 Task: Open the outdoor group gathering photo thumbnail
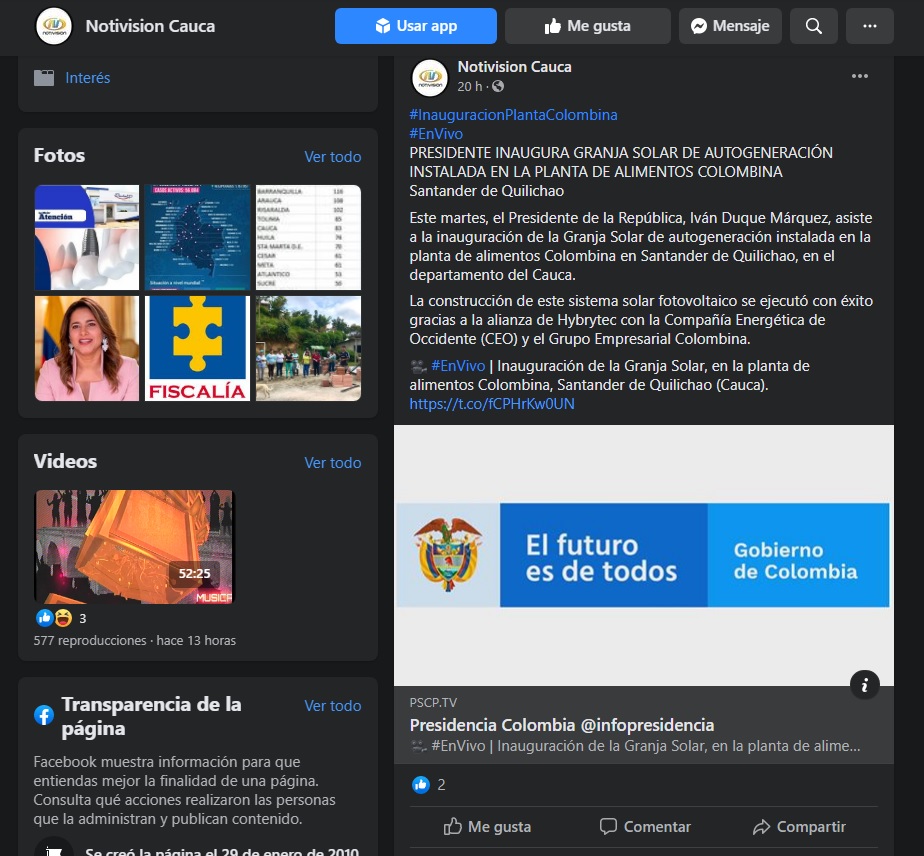[x=308, y=348]
